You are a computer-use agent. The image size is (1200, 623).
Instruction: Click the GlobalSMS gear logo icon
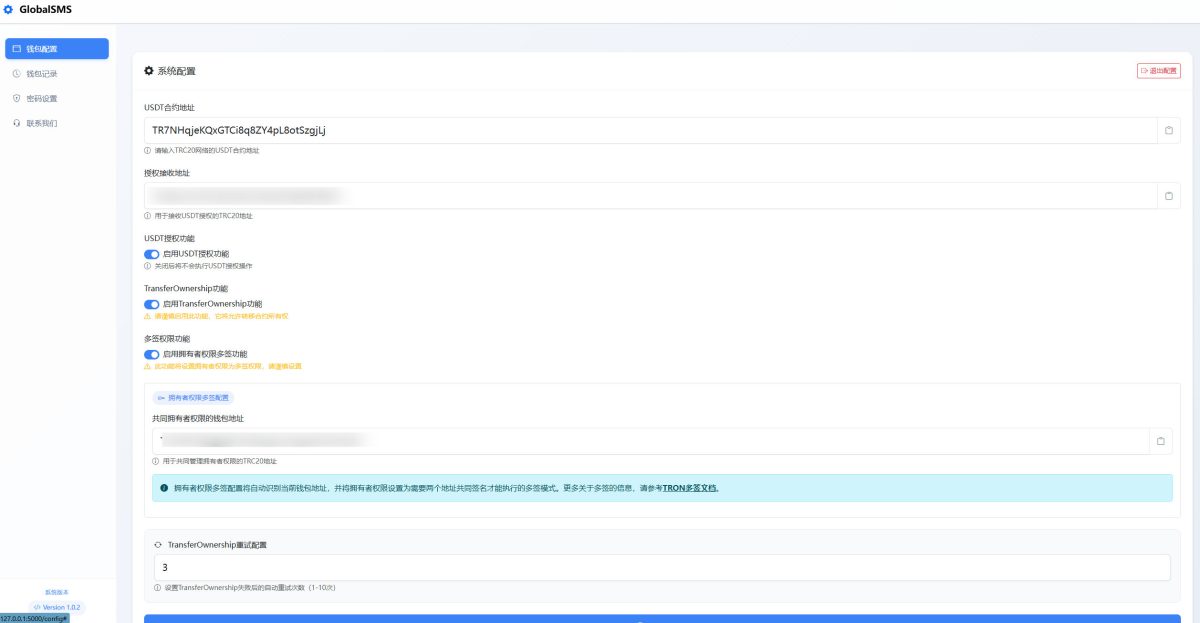pos(9,10)
